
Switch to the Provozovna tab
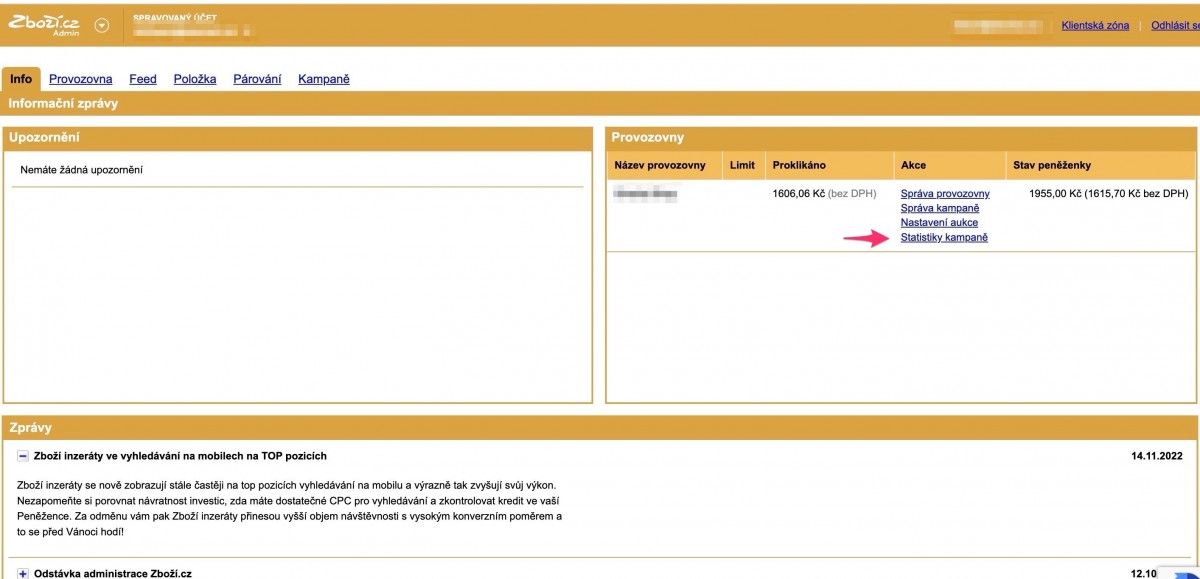(x=80, y=79)
